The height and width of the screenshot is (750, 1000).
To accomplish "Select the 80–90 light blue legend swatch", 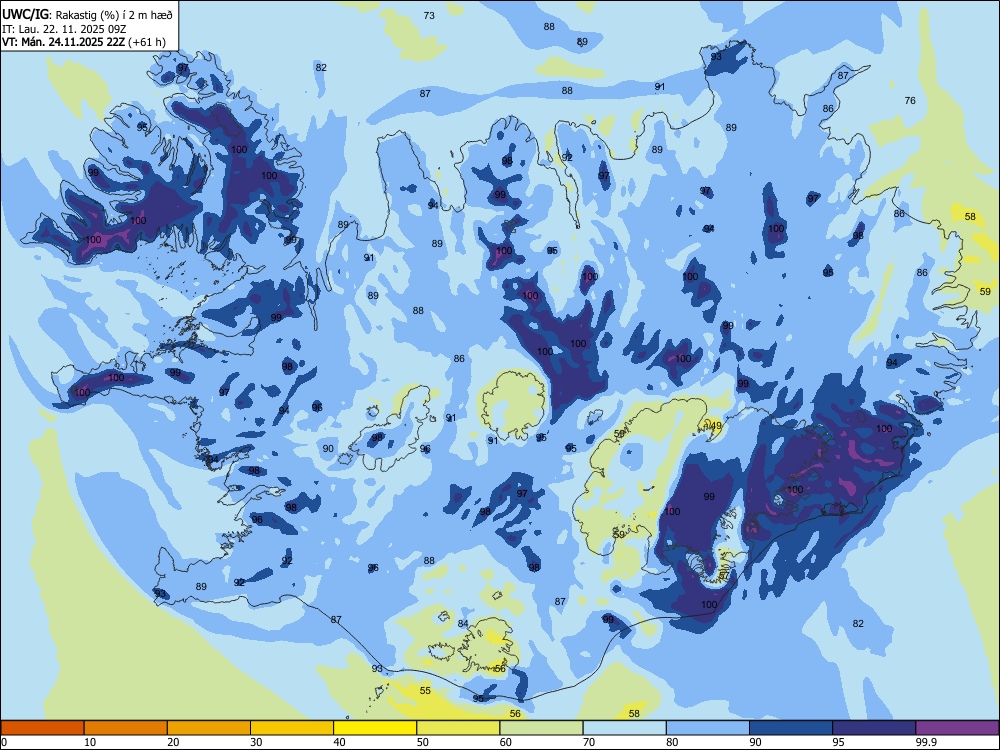I will tap(708, 728).
